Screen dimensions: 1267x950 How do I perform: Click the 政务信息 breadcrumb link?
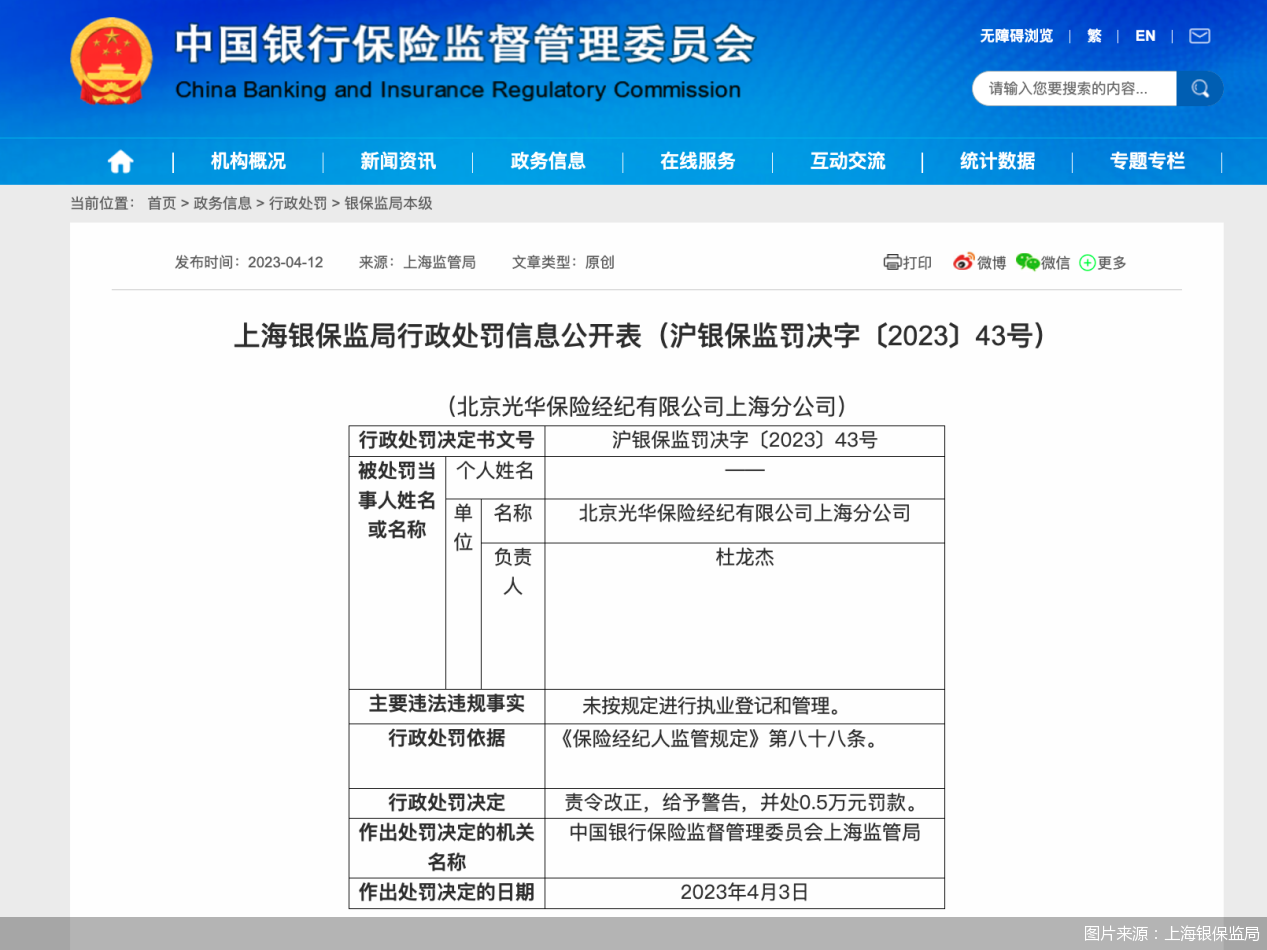point(223,203)
